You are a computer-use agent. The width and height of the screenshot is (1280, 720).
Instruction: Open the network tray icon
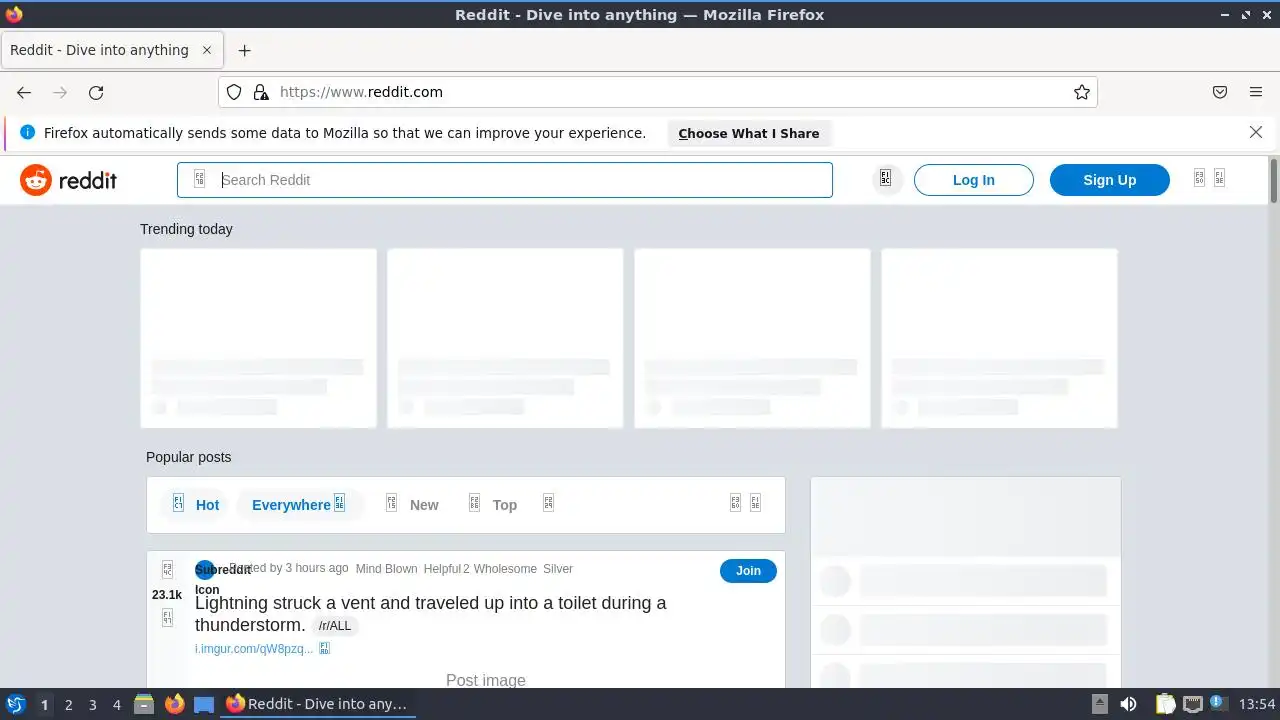1193,704
